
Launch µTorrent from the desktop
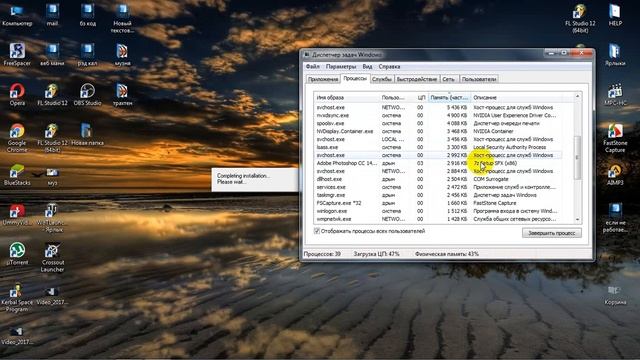point(17,254)
